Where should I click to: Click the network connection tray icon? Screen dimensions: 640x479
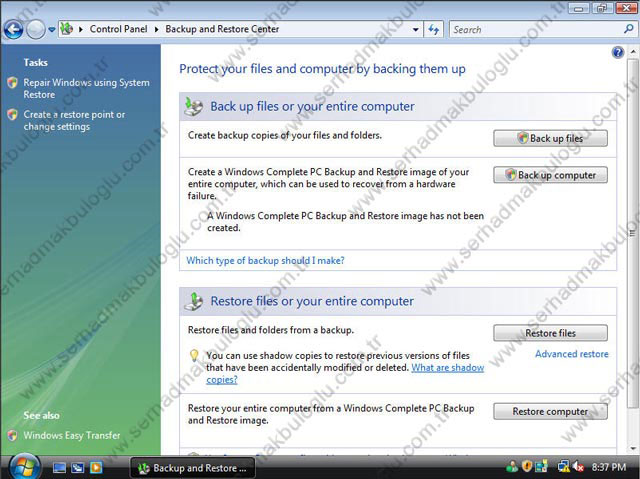[x=564, y=466]
